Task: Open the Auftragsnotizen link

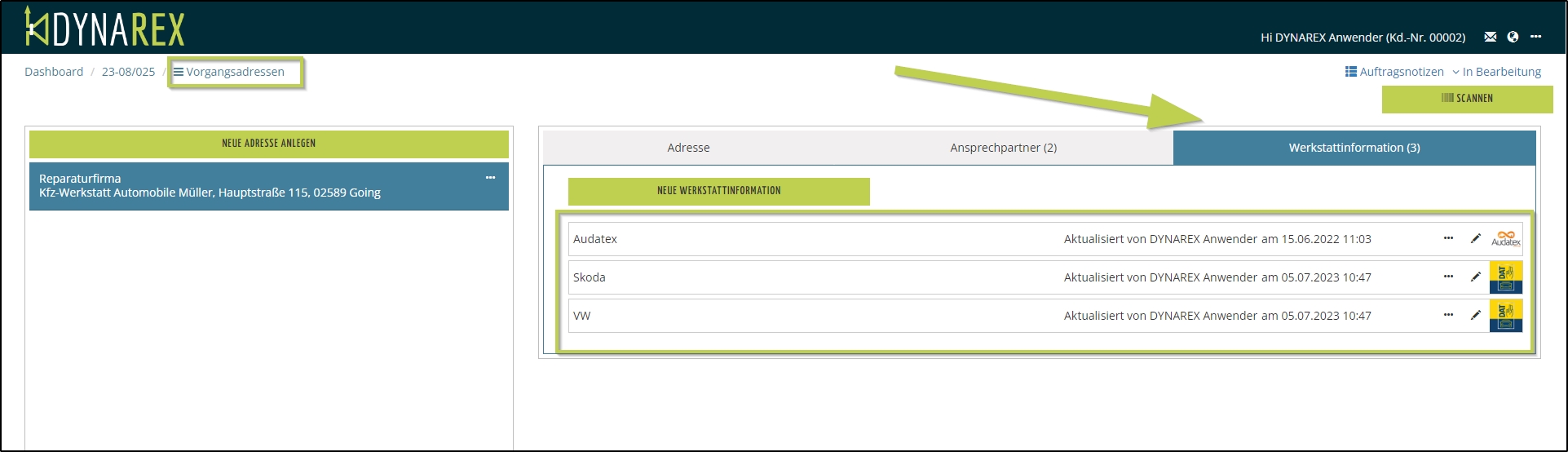Action: (1394, 72)
